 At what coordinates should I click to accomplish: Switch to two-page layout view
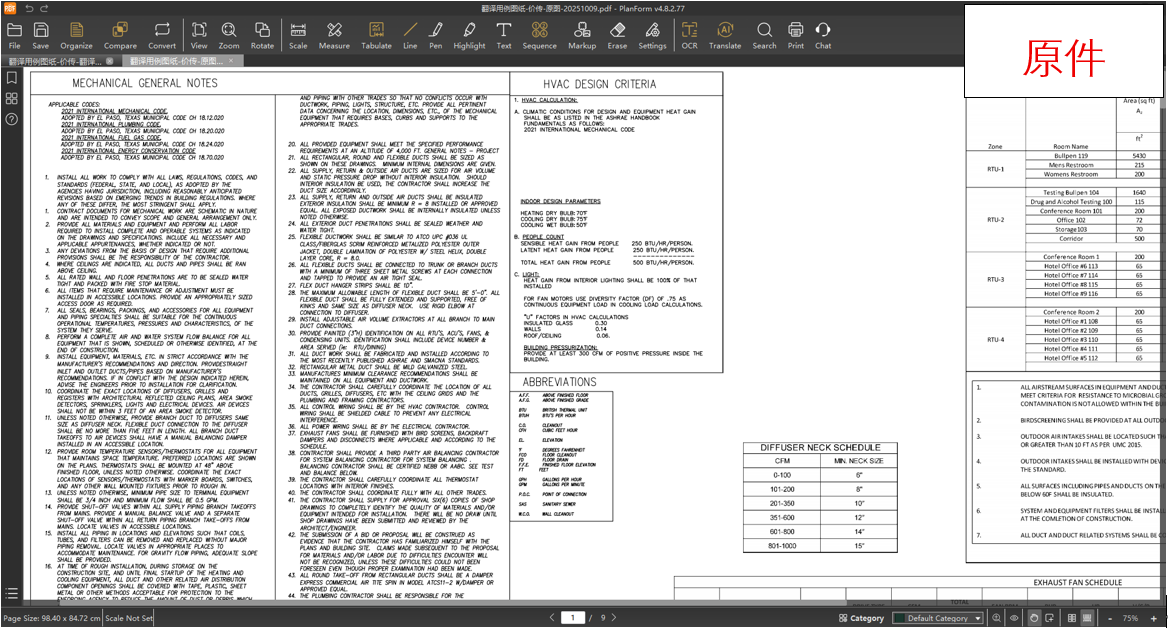coord(1071,618)
